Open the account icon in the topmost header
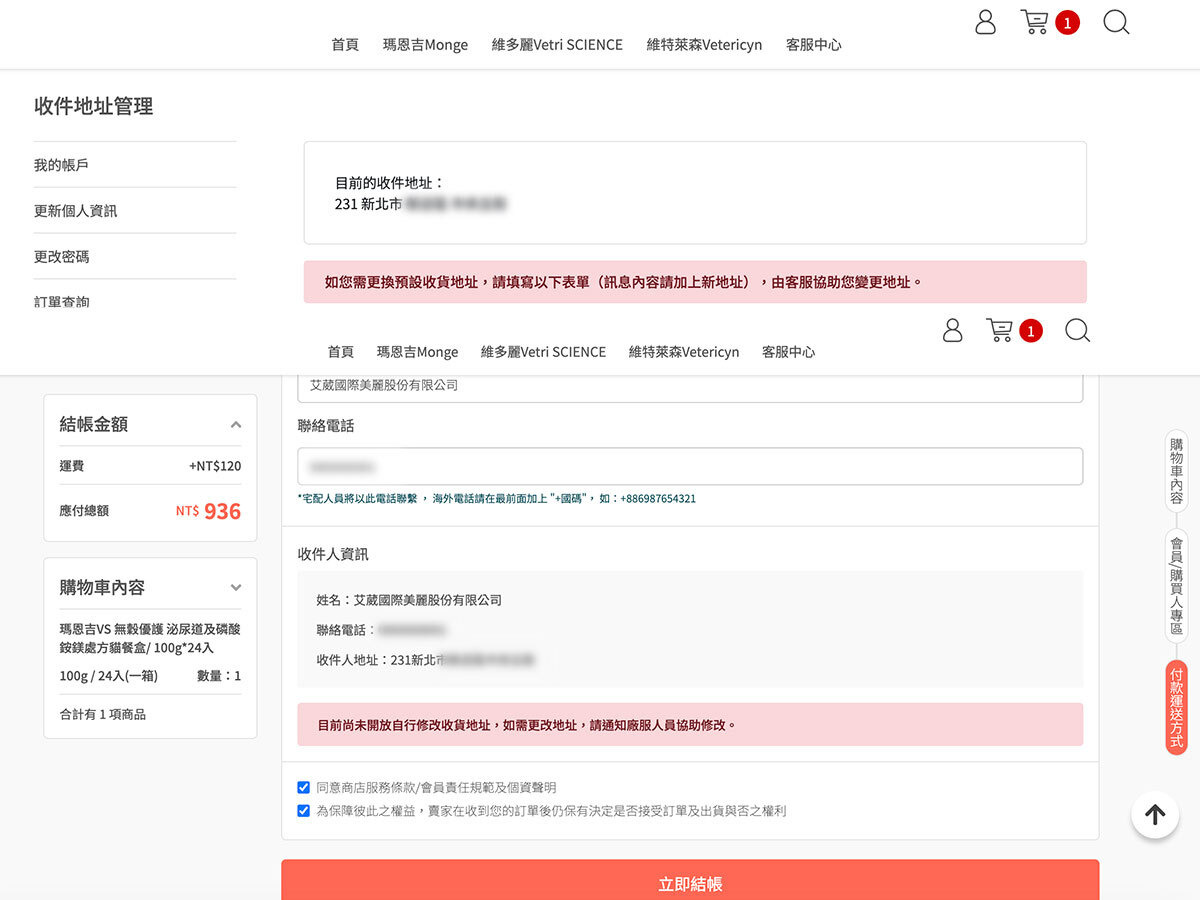 pyautogui.click(x=985, y=22)
